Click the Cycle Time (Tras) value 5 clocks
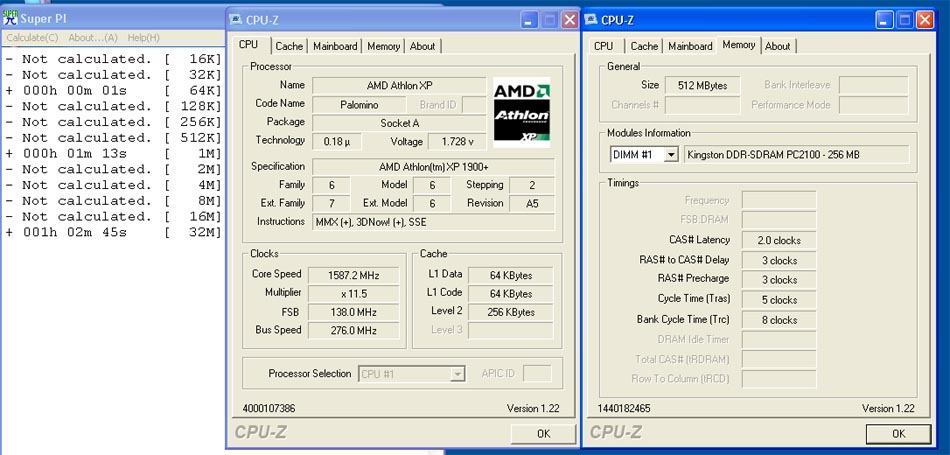Viewport: 950px width, 455px height. pyautogui.click(x=779, y=300)
